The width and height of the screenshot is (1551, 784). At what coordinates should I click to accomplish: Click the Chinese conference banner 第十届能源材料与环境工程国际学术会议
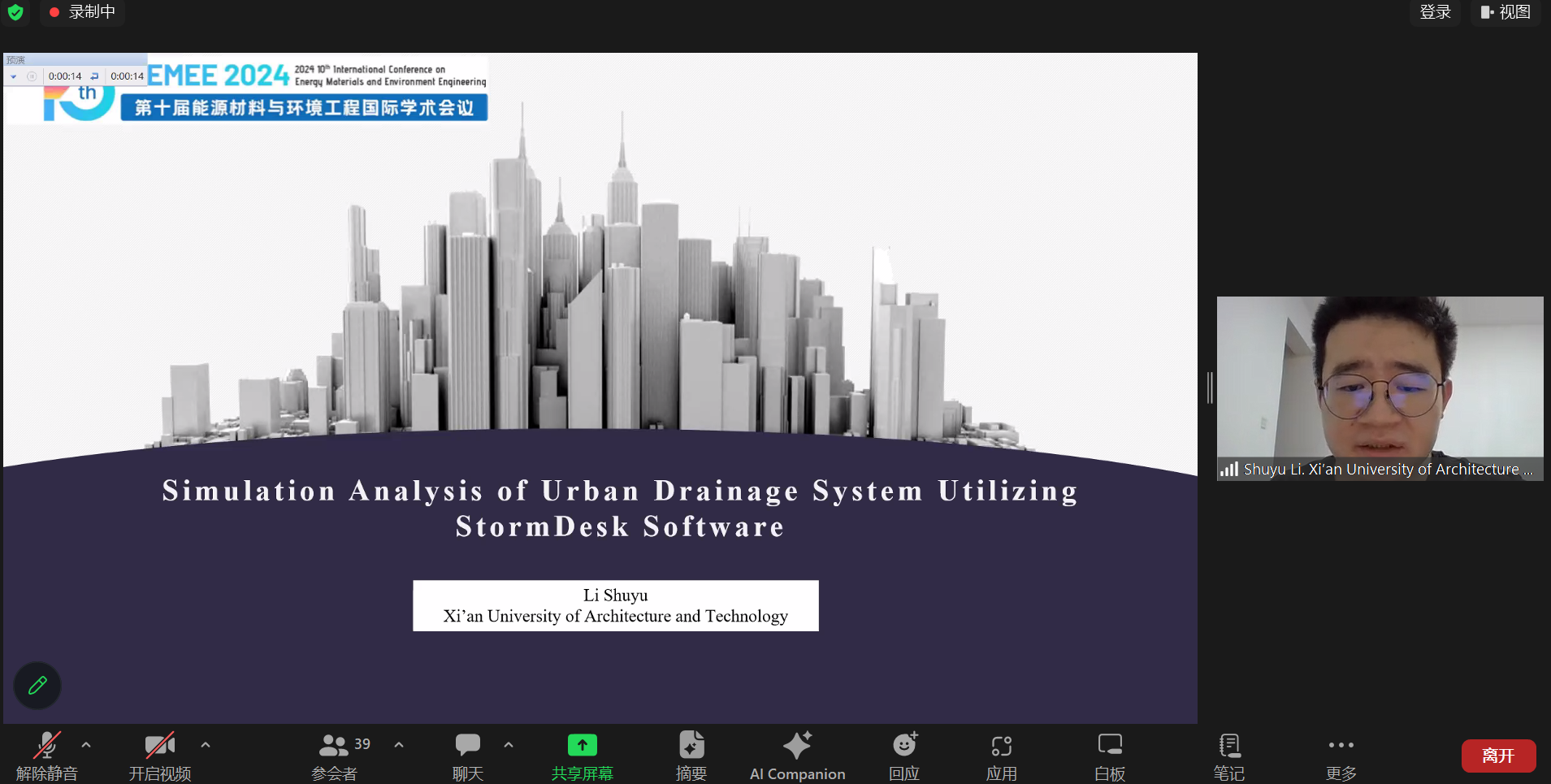click(304, 108)
